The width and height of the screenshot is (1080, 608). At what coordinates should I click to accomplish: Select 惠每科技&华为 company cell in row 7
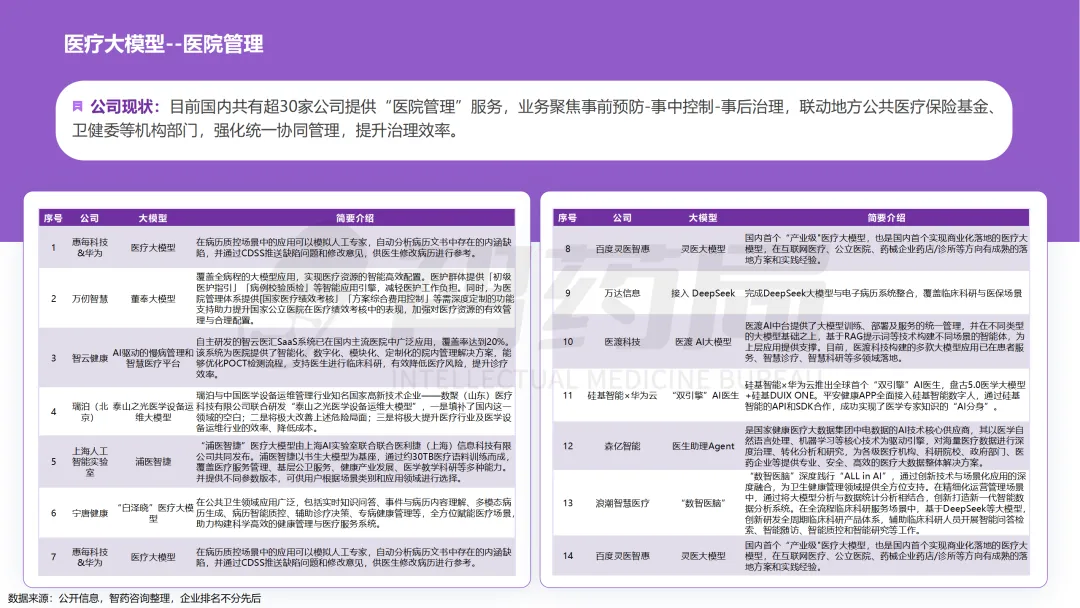[90, 557]
